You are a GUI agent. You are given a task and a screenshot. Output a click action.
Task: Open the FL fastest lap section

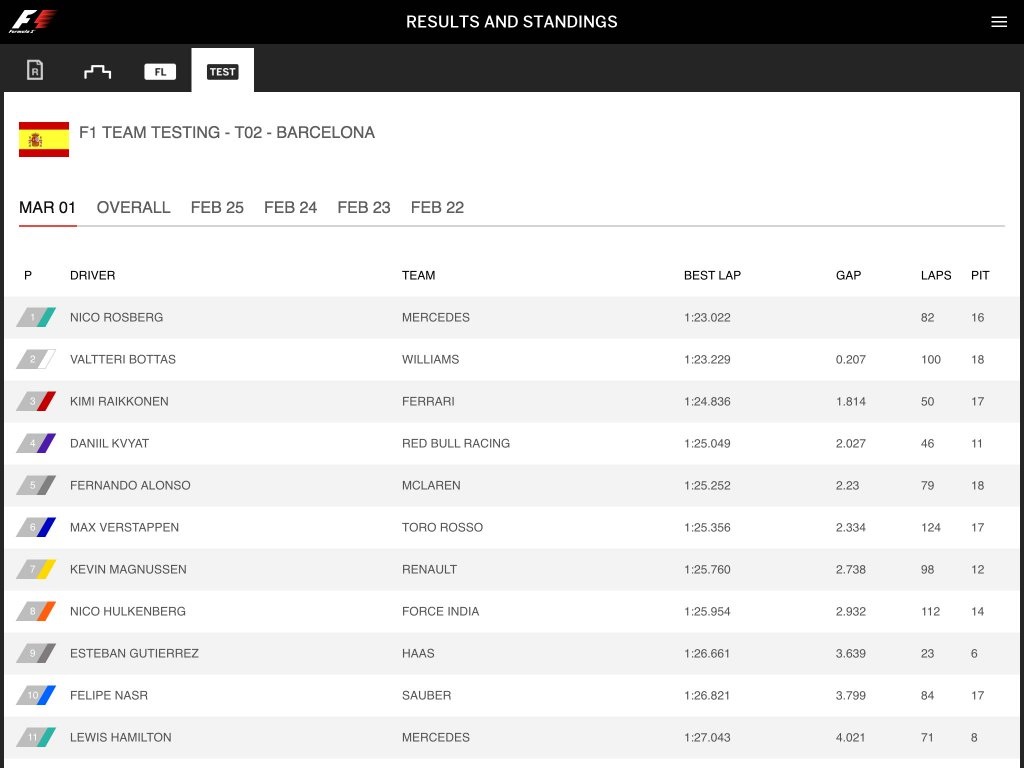point(160,70)
